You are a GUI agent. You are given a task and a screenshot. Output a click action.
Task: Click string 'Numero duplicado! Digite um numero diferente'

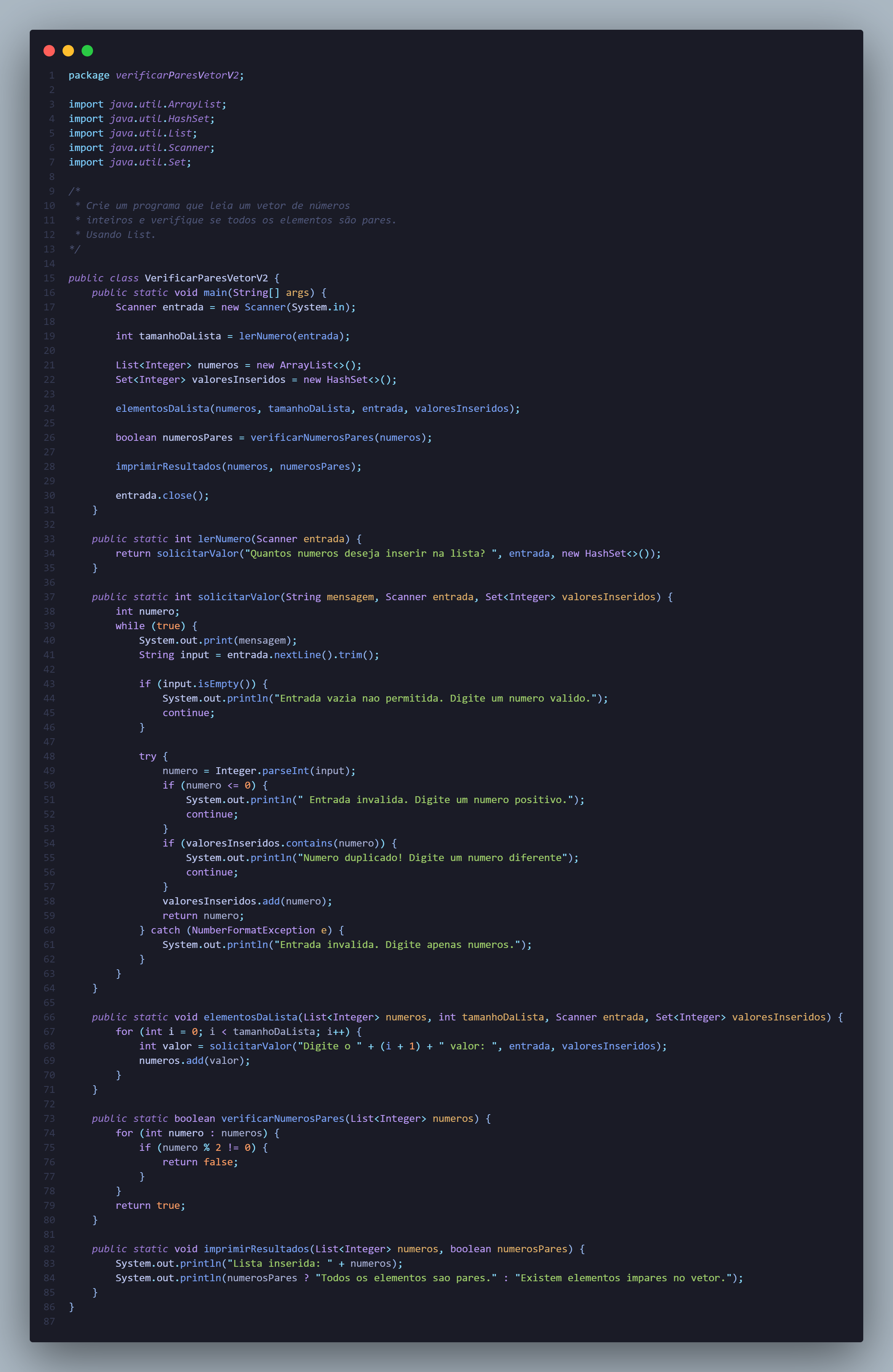(x=432, y=858)
